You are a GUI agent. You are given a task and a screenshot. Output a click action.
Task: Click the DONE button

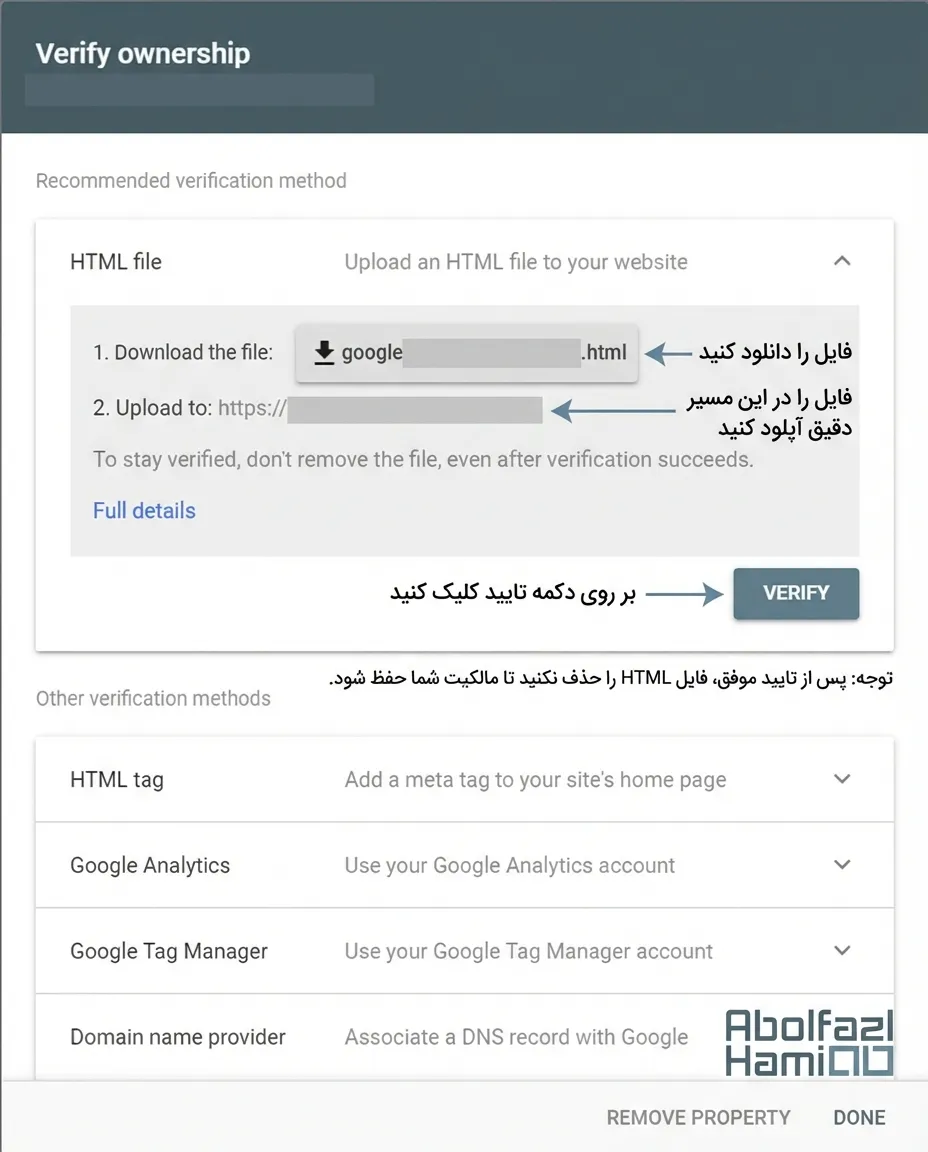pyautogui.click(x=859, y=1118)
